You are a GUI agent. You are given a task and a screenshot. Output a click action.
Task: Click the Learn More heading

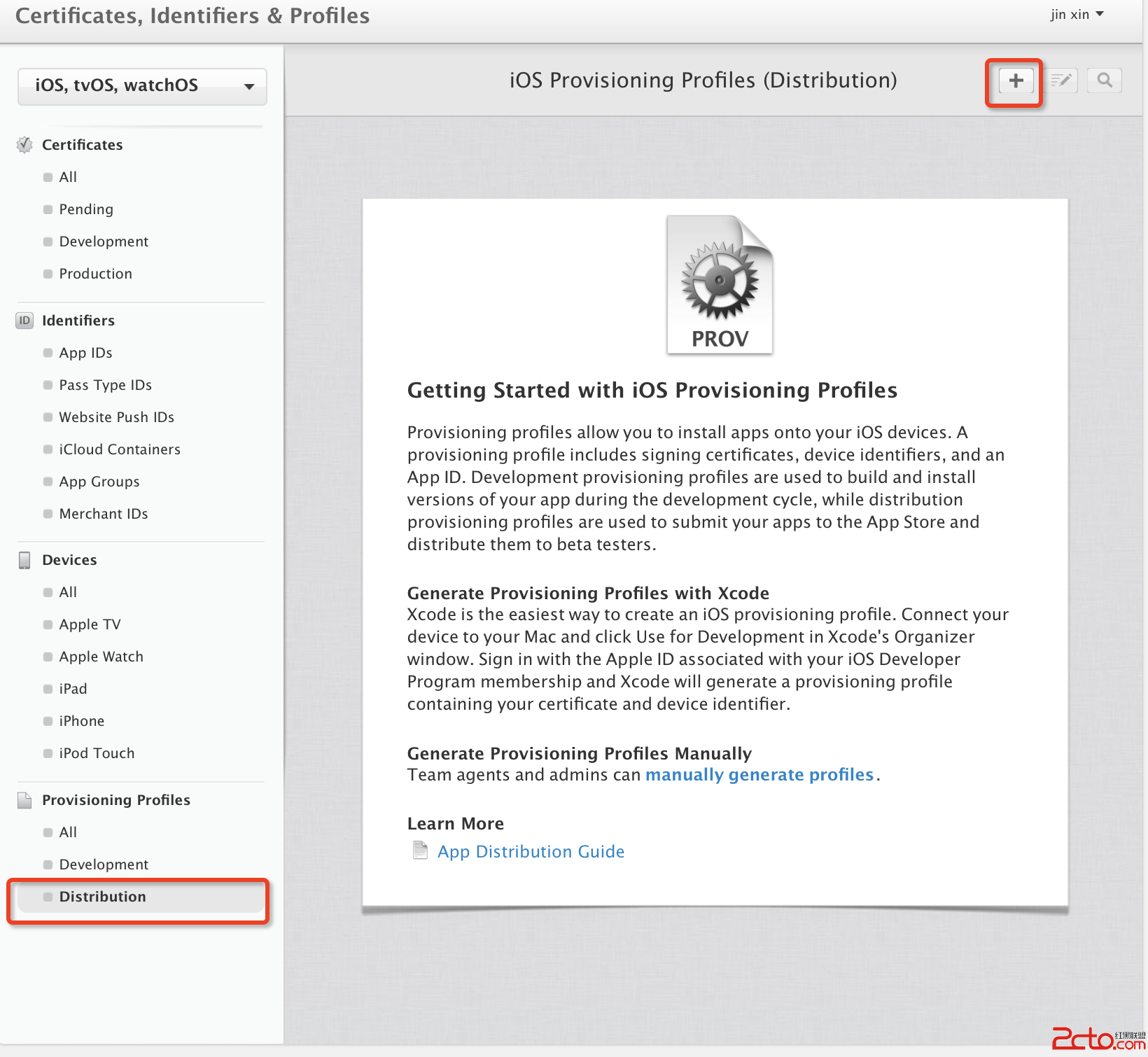click(456, 823)
